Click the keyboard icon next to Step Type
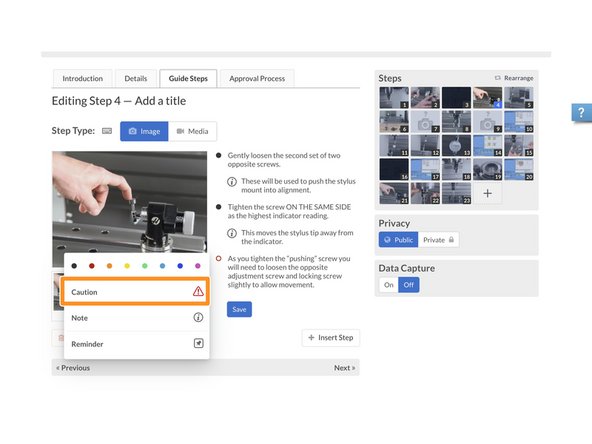This screenshot has height=444, width=592. (x=107, y=131)
